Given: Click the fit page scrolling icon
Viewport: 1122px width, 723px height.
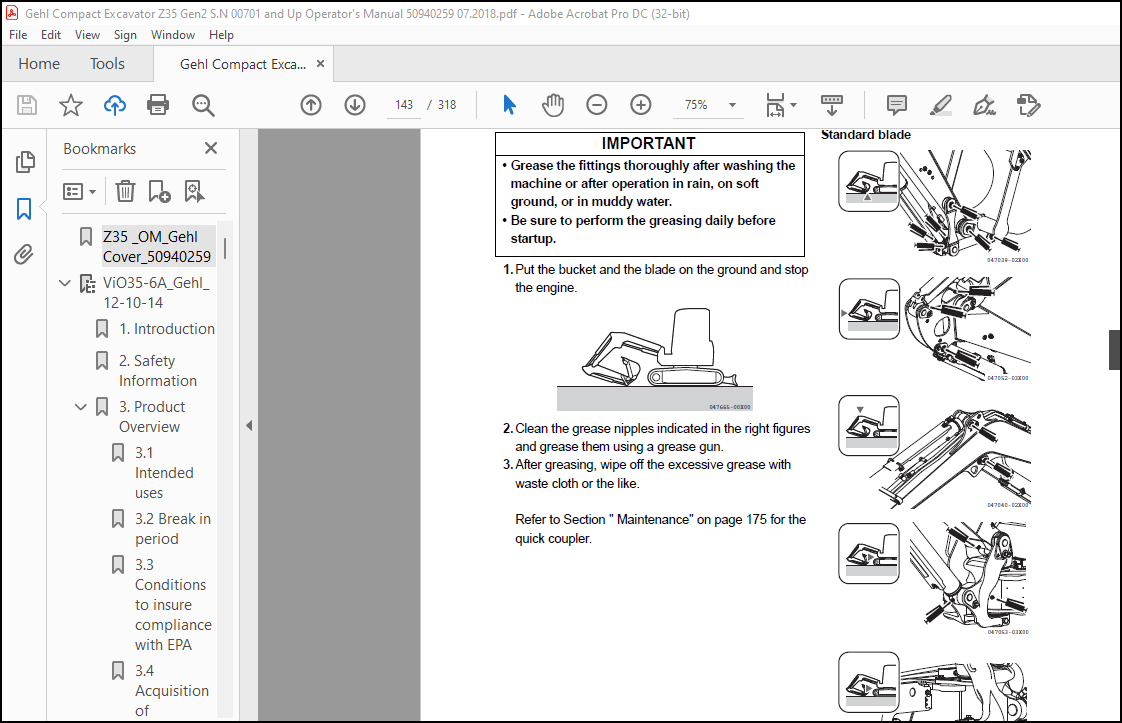Looking at the screenshot, I should (776, 105).
